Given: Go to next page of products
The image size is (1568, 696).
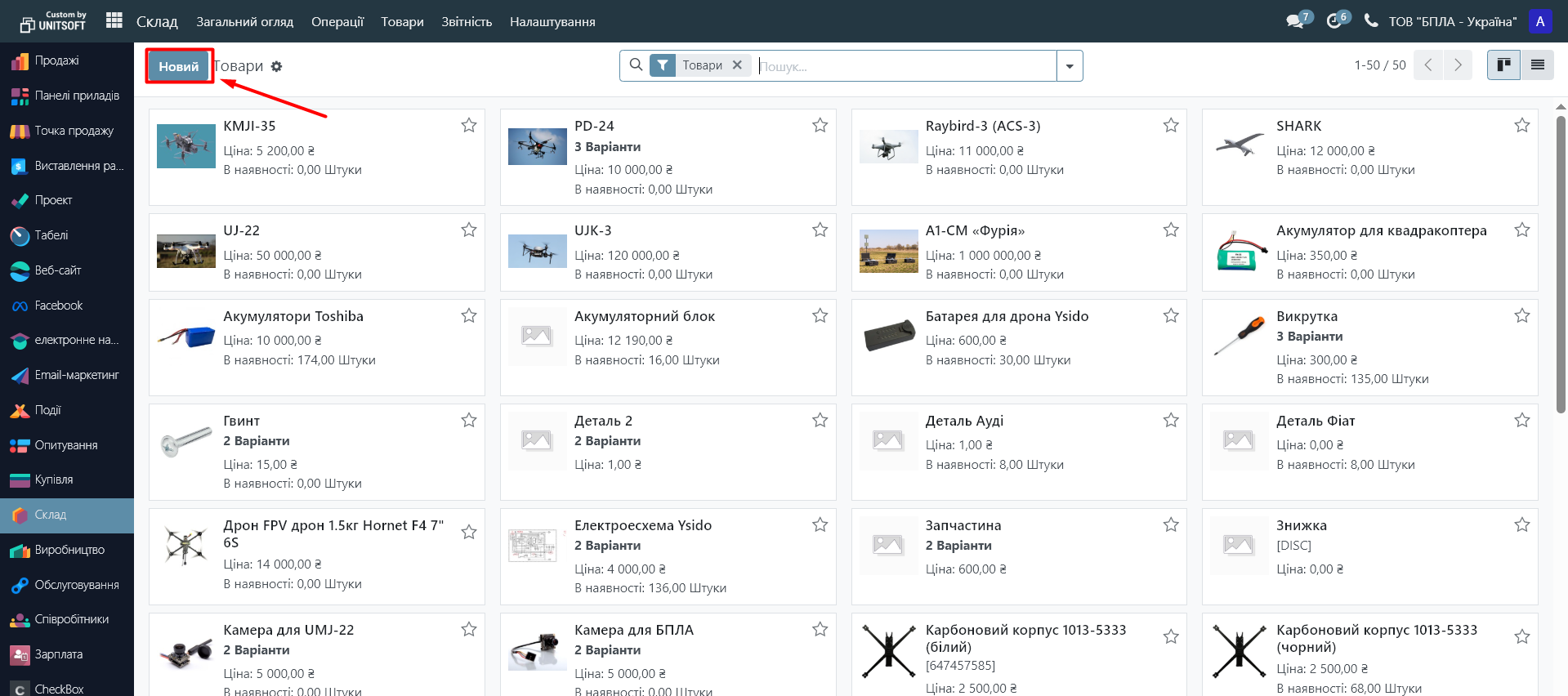Looking at the screenshot, I should 1458,65.
